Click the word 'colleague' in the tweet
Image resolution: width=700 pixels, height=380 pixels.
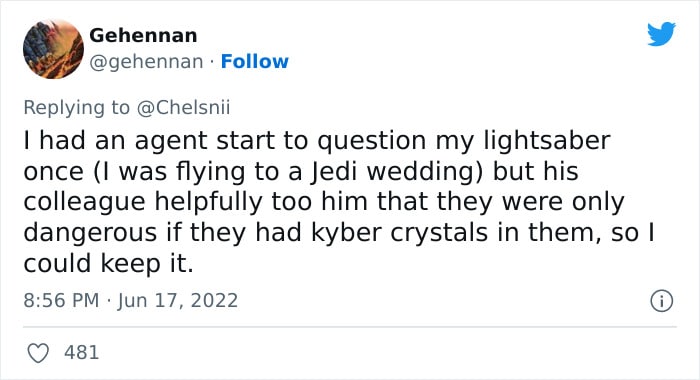point(85,202)
